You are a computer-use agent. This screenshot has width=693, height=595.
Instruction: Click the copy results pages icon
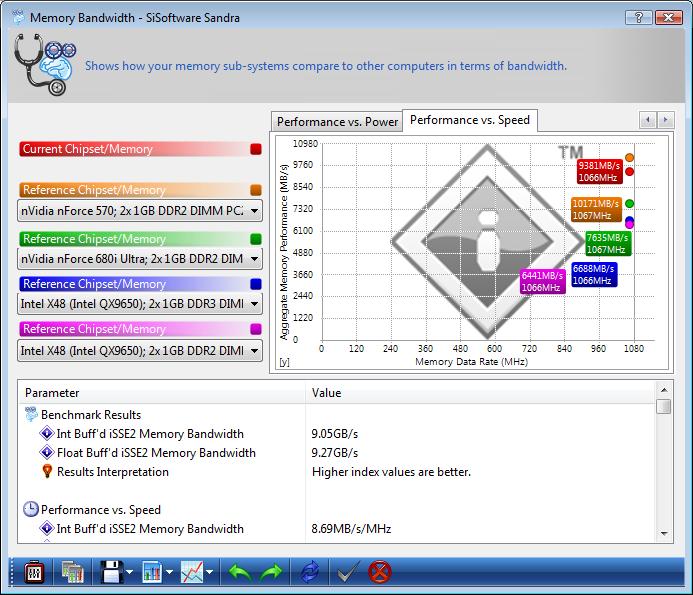(73, 573)
